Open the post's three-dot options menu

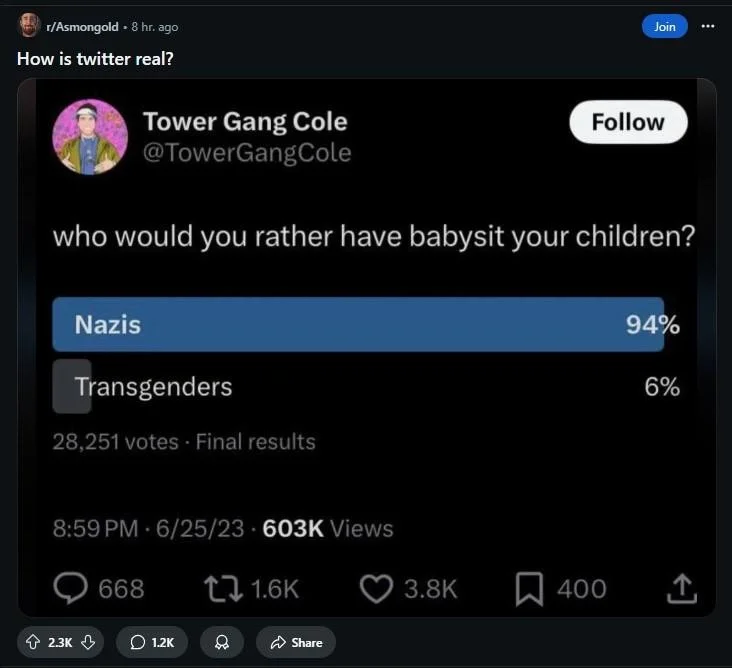pyautogui.click(x=708, y=26)
